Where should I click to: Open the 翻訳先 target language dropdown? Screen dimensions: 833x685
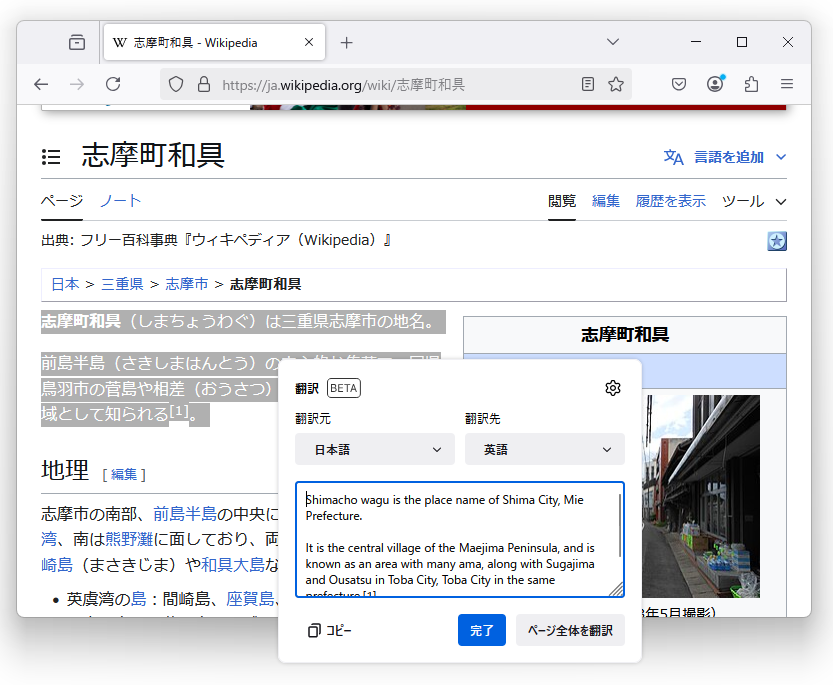click(544, 449)
